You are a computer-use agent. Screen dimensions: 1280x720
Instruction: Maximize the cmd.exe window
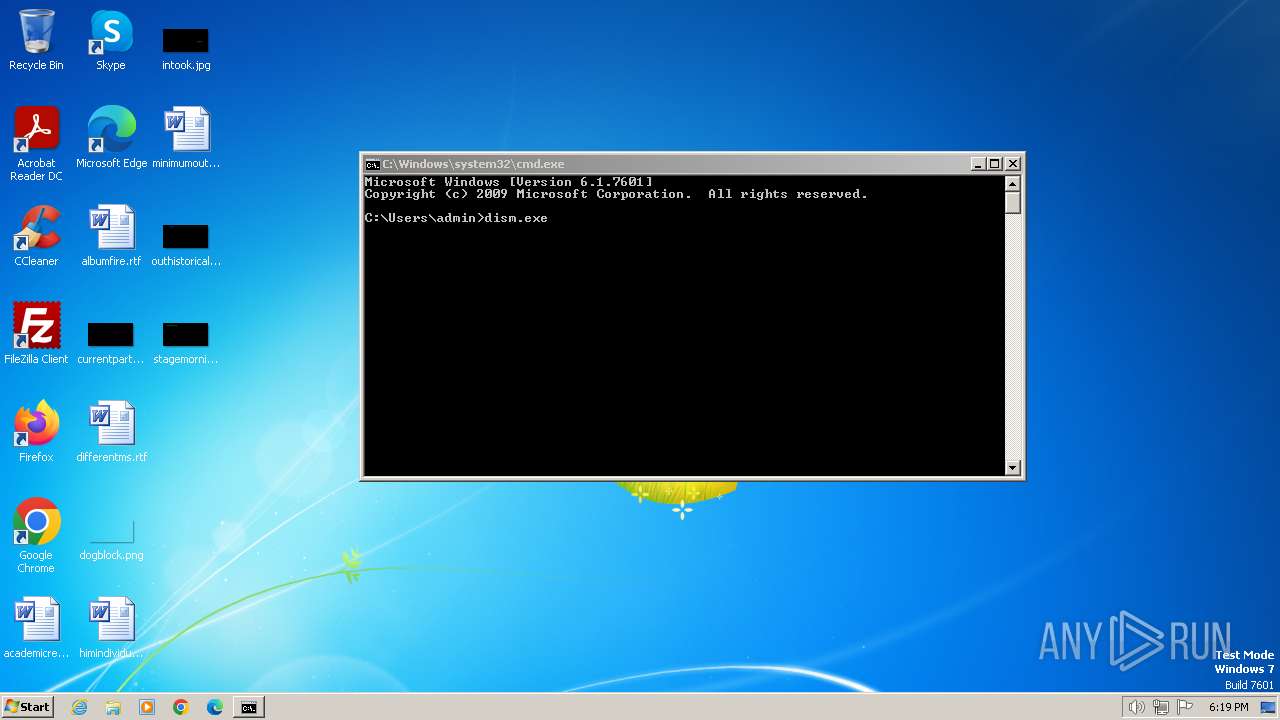[995, 164]
